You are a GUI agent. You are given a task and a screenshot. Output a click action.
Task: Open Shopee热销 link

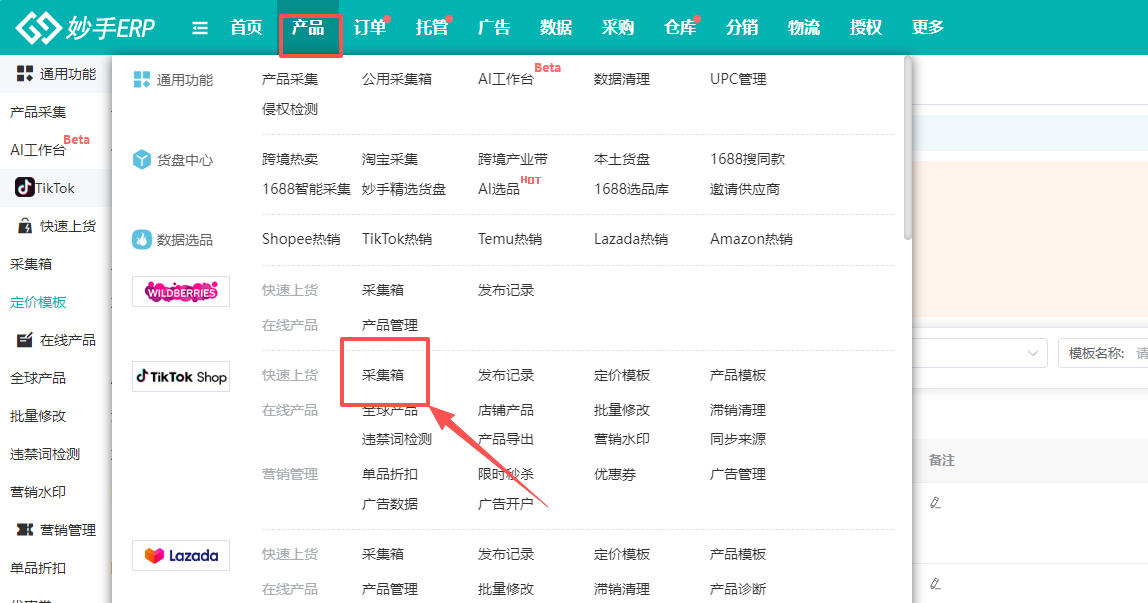301,239
